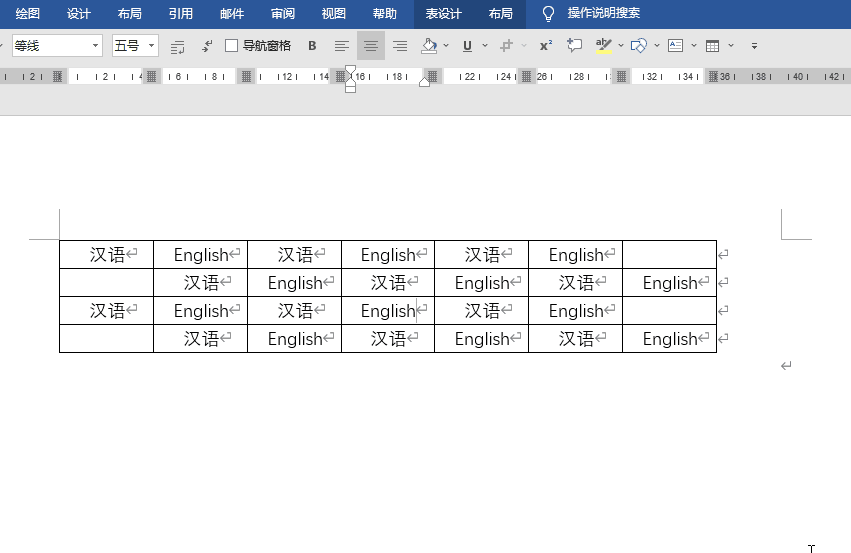Apply shading with paint bucket icon
Screen dimensions: 851x553
click(x=429, y=46)
